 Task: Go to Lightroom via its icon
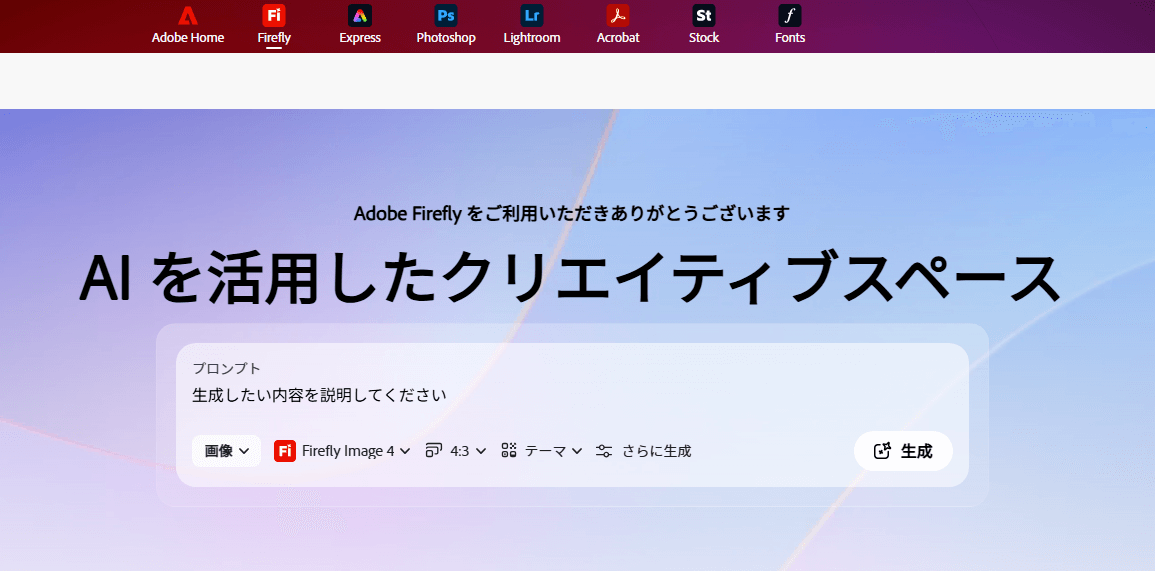click(x=532, y=16)
